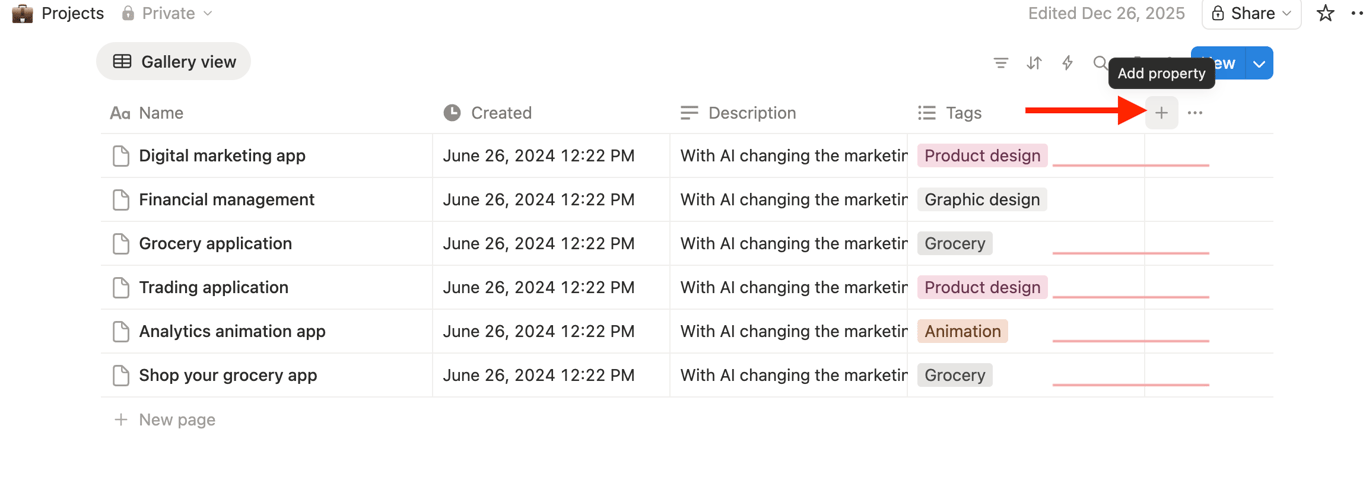The height and width of the screenshot is (483, 1366).
Task: Click the plus Add property icon
Action: [x=1161, y=113]
